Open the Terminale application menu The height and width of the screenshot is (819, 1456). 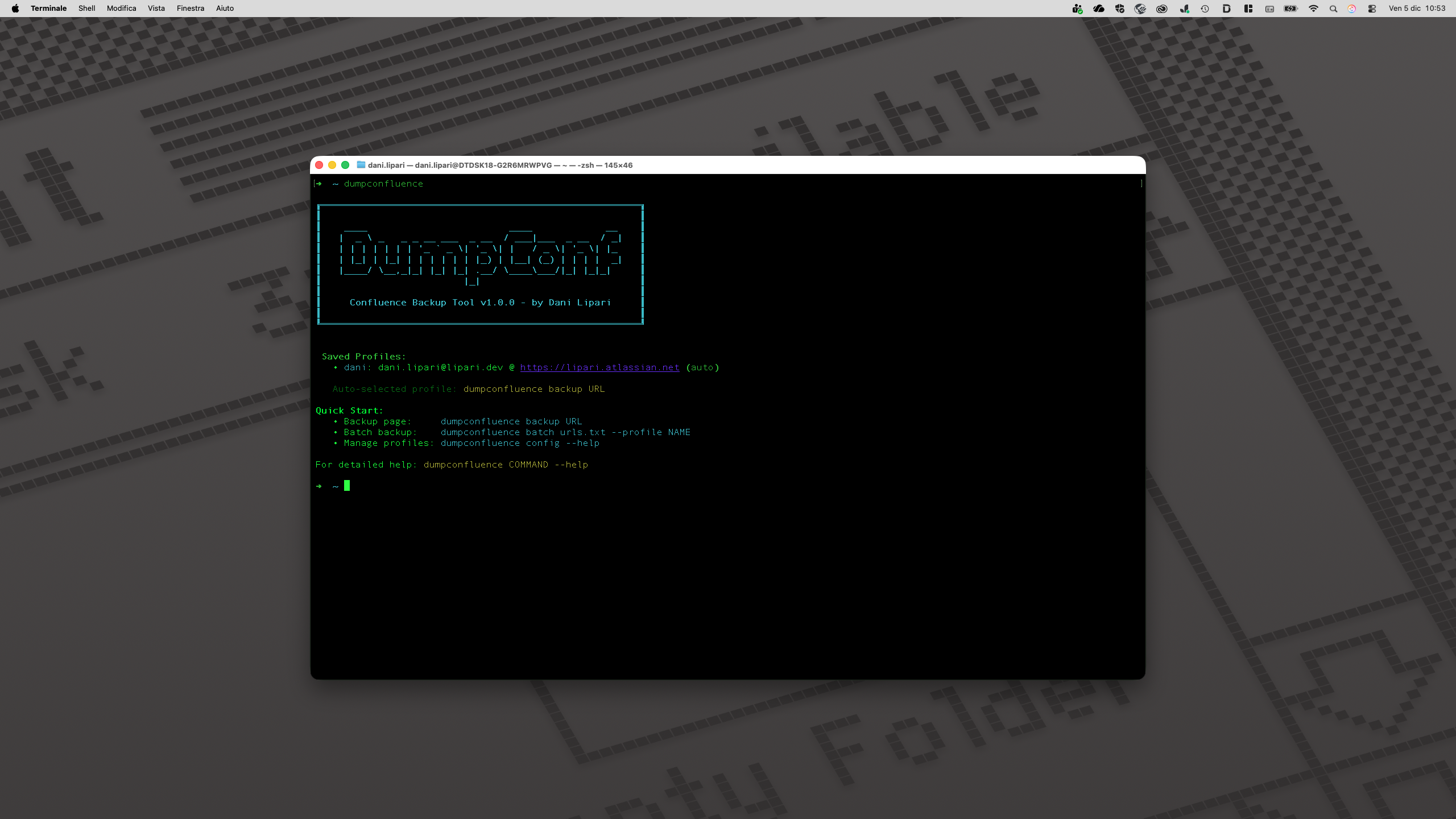(x=48, y=9)
